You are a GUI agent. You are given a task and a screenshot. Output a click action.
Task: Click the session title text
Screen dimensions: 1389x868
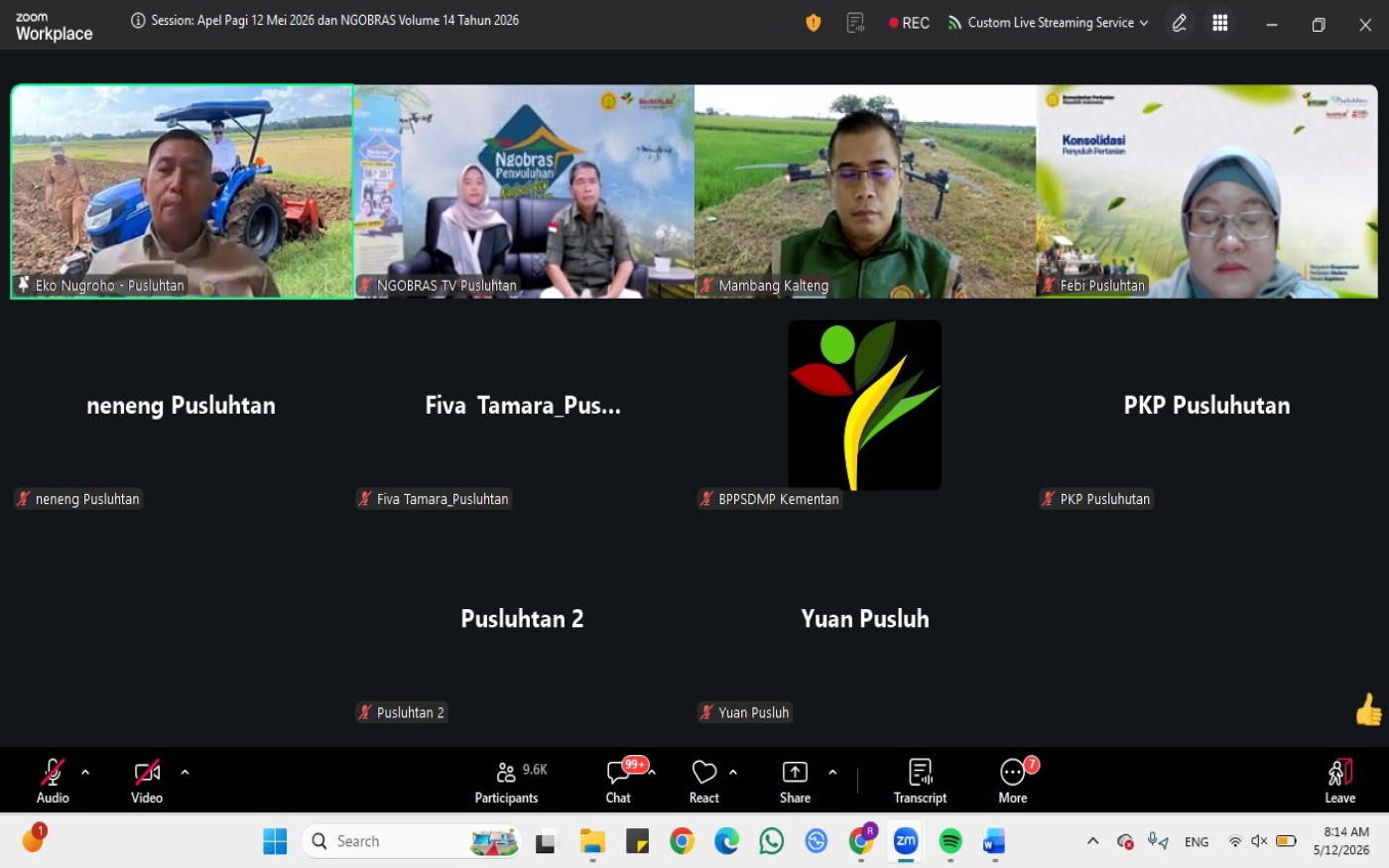pos(335,21)
